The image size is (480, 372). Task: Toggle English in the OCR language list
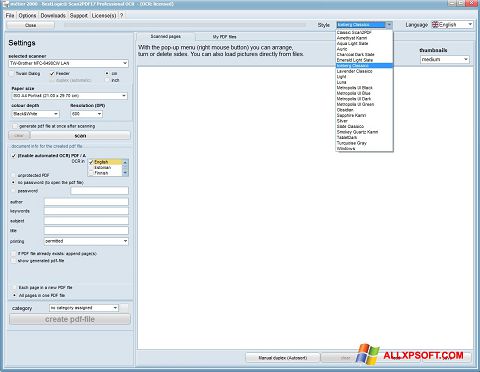coord(91,162)
